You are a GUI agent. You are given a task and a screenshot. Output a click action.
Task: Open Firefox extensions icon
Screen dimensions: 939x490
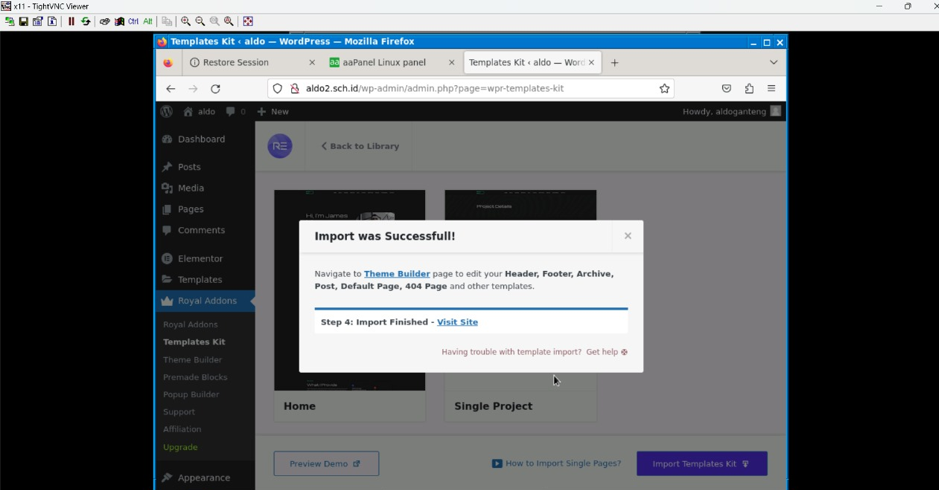point(749,89)
